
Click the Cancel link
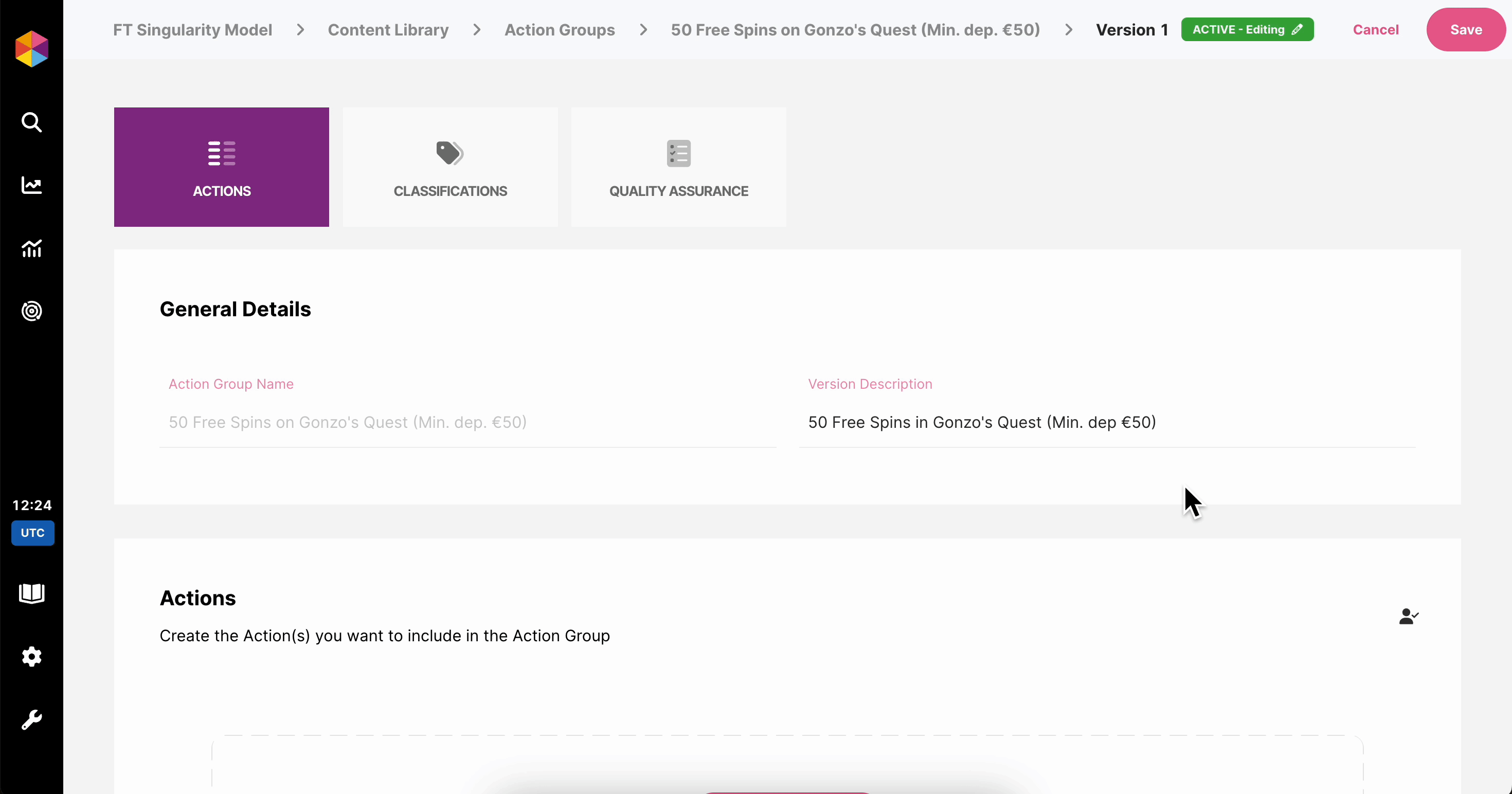point(1375,29)
